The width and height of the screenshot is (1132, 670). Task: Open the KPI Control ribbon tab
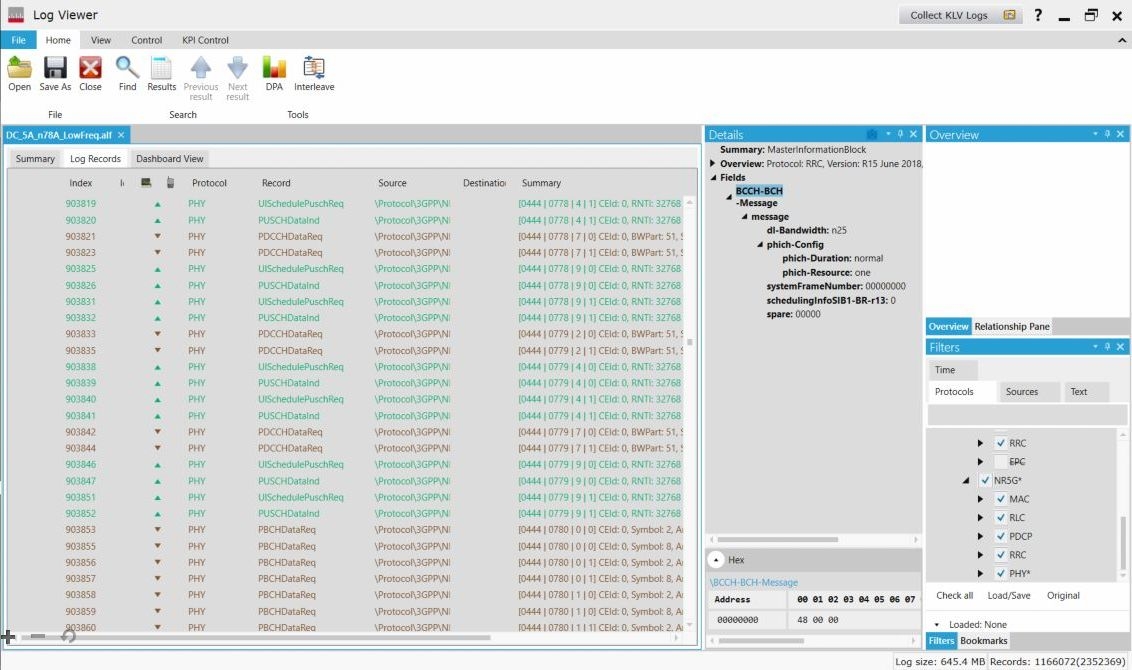point(205,40)
